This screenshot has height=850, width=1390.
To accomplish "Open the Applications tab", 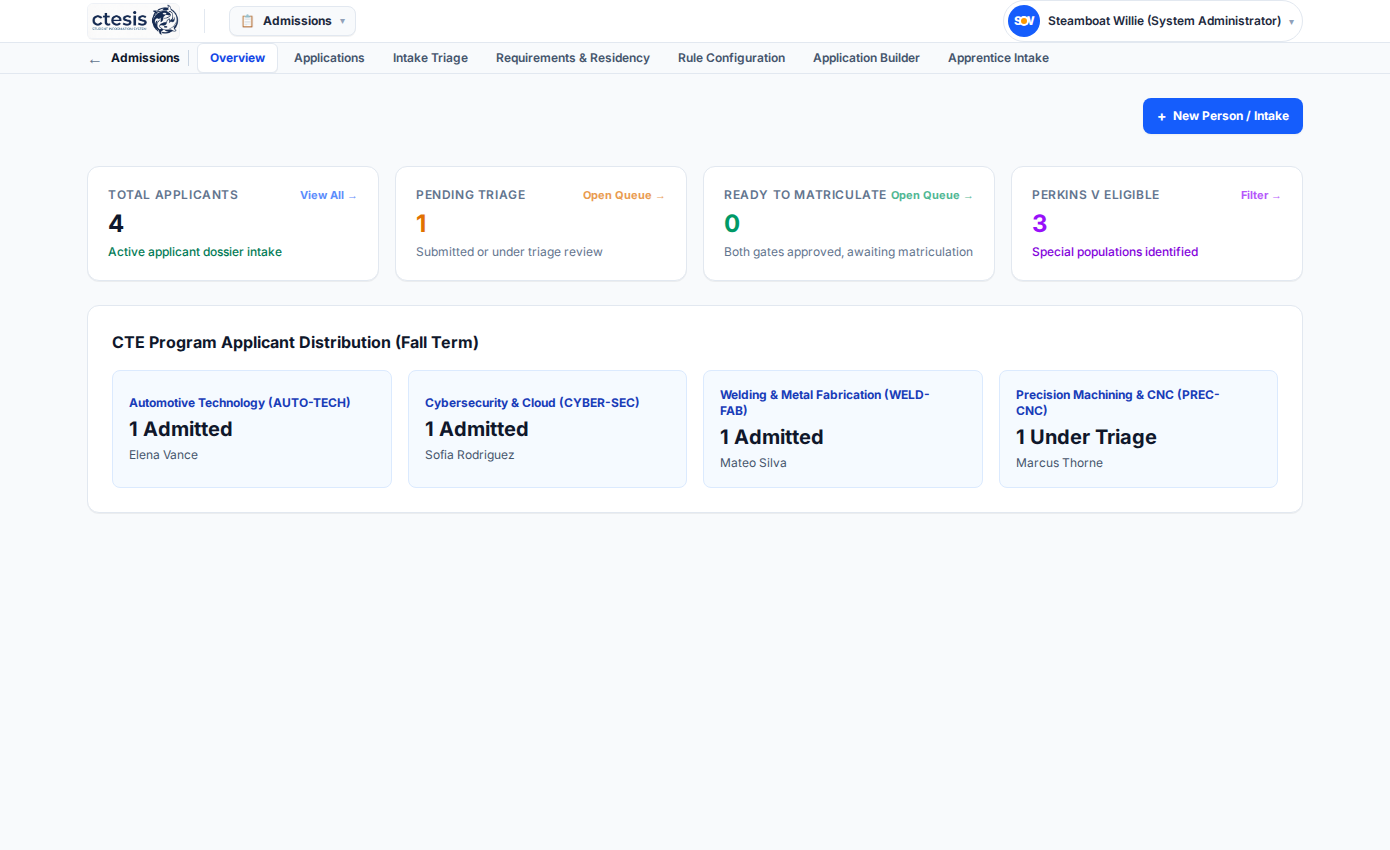I will [329, 58].
